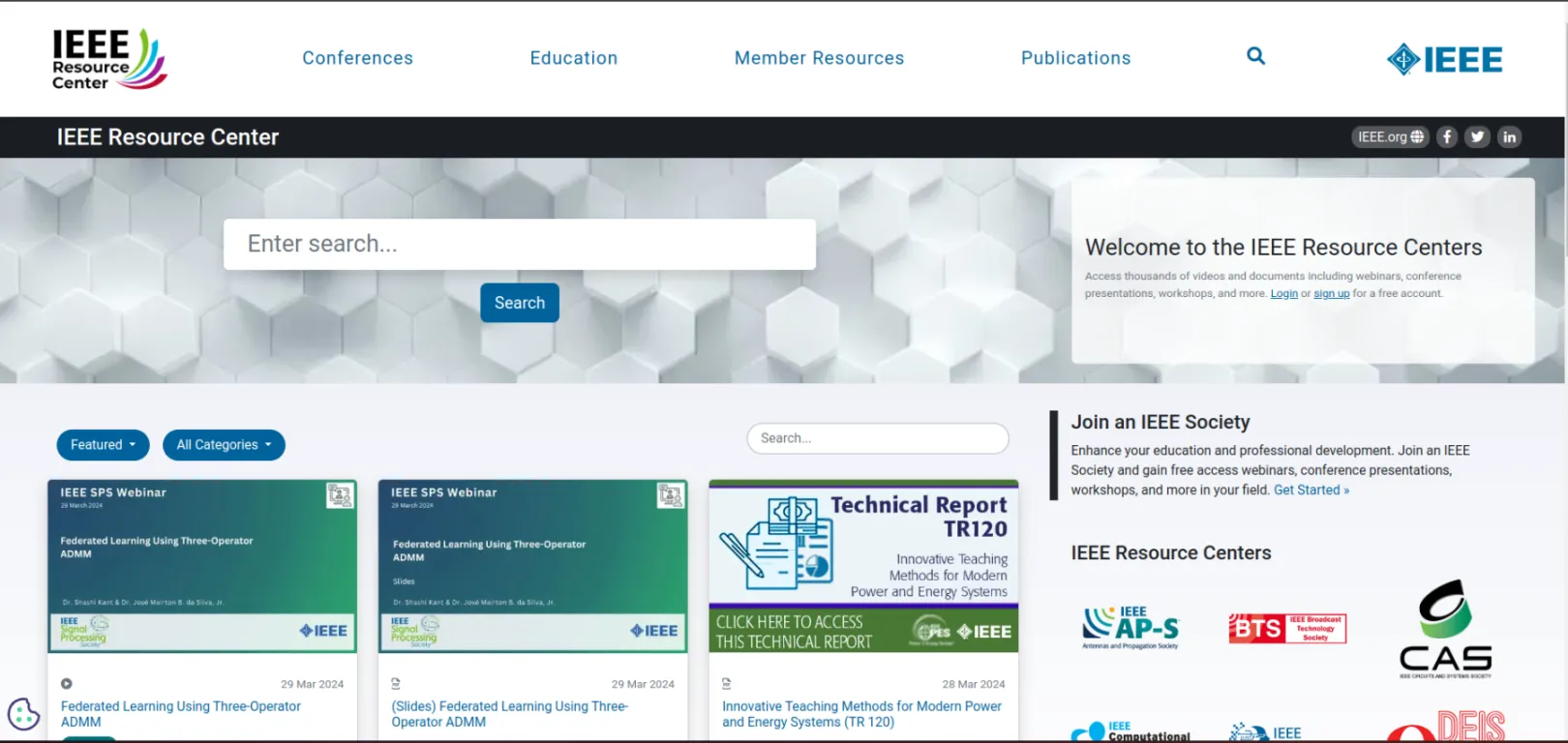Expand the Featured dropdown
The image size is (1568, 743).
[x=103, y=445]
